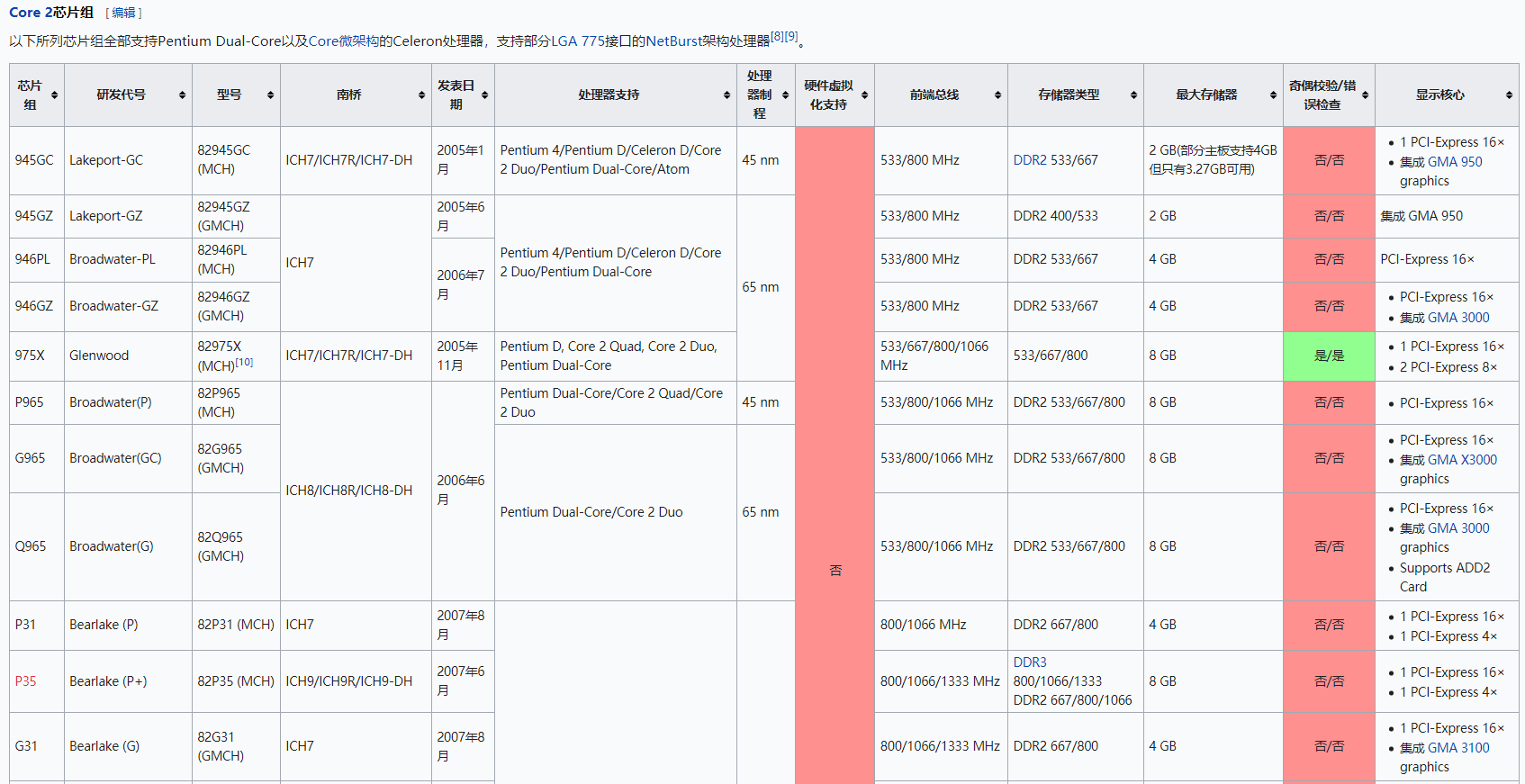Sort by 处理器制程 column sort arrows
The width and height of the screenshot is (1525, 784).
click(785, 95)
